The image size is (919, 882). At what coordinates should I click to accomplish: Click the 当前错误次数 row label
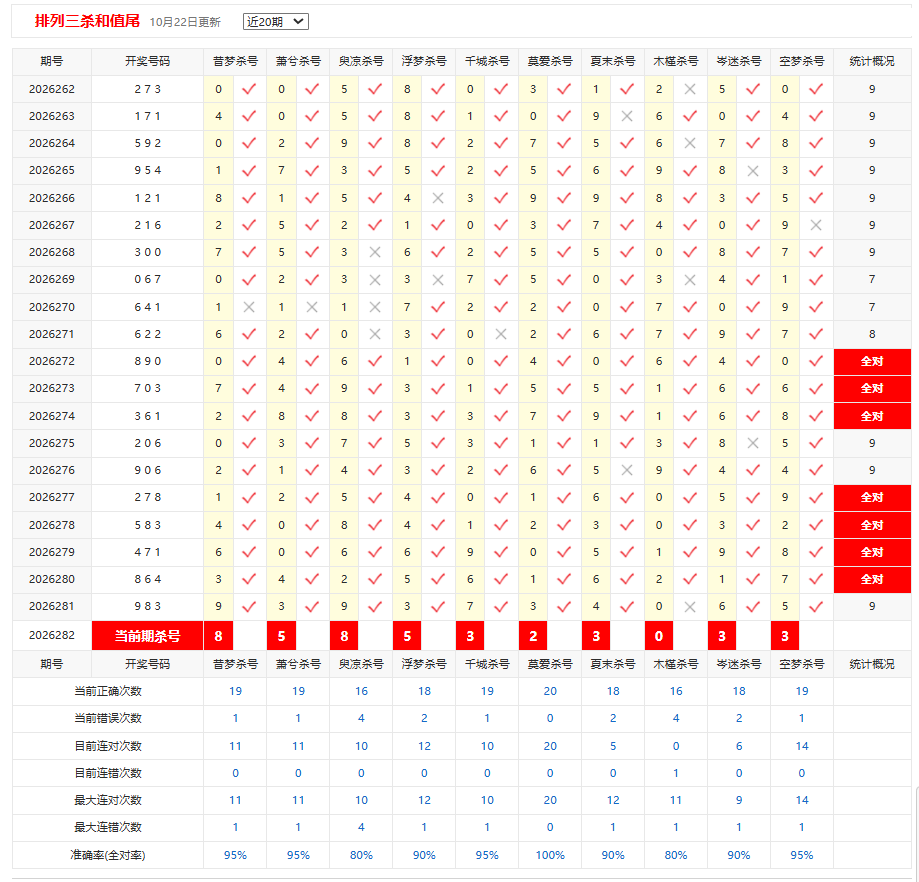pos(108,718)
